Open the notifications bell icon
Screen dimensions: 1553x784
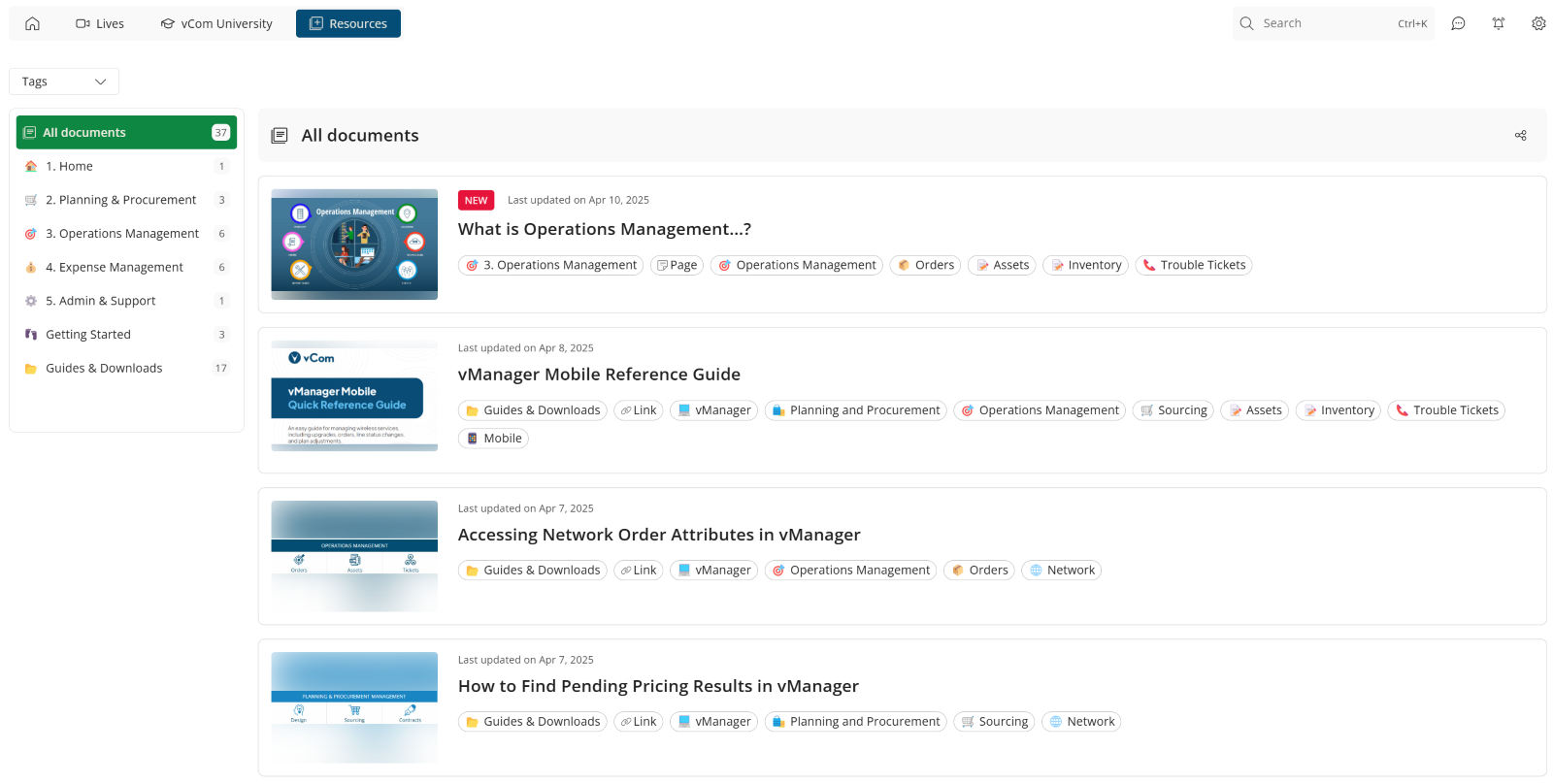click(x=1499, y=23)
